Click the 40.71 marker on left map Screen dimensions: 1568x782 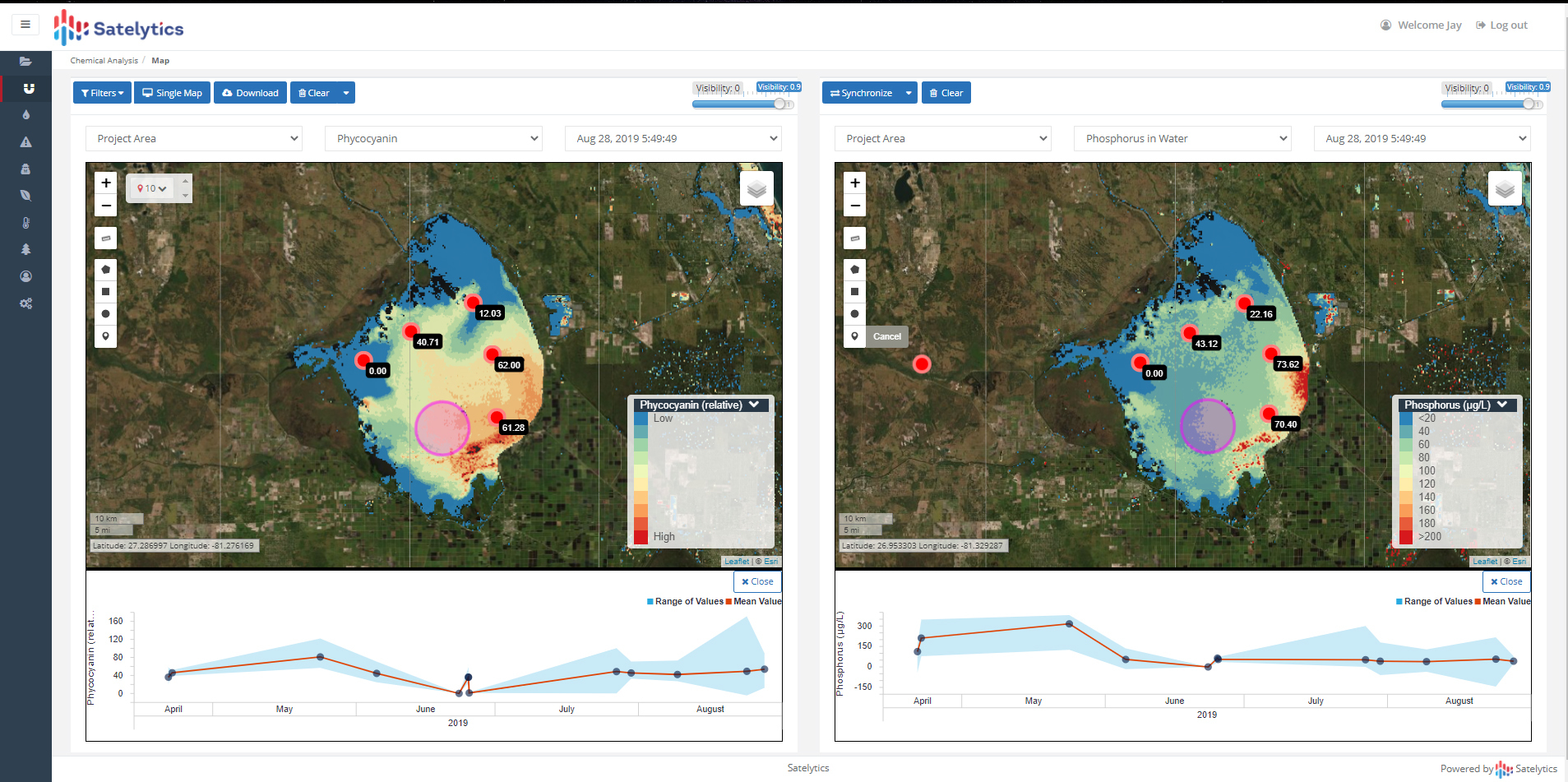410,331
